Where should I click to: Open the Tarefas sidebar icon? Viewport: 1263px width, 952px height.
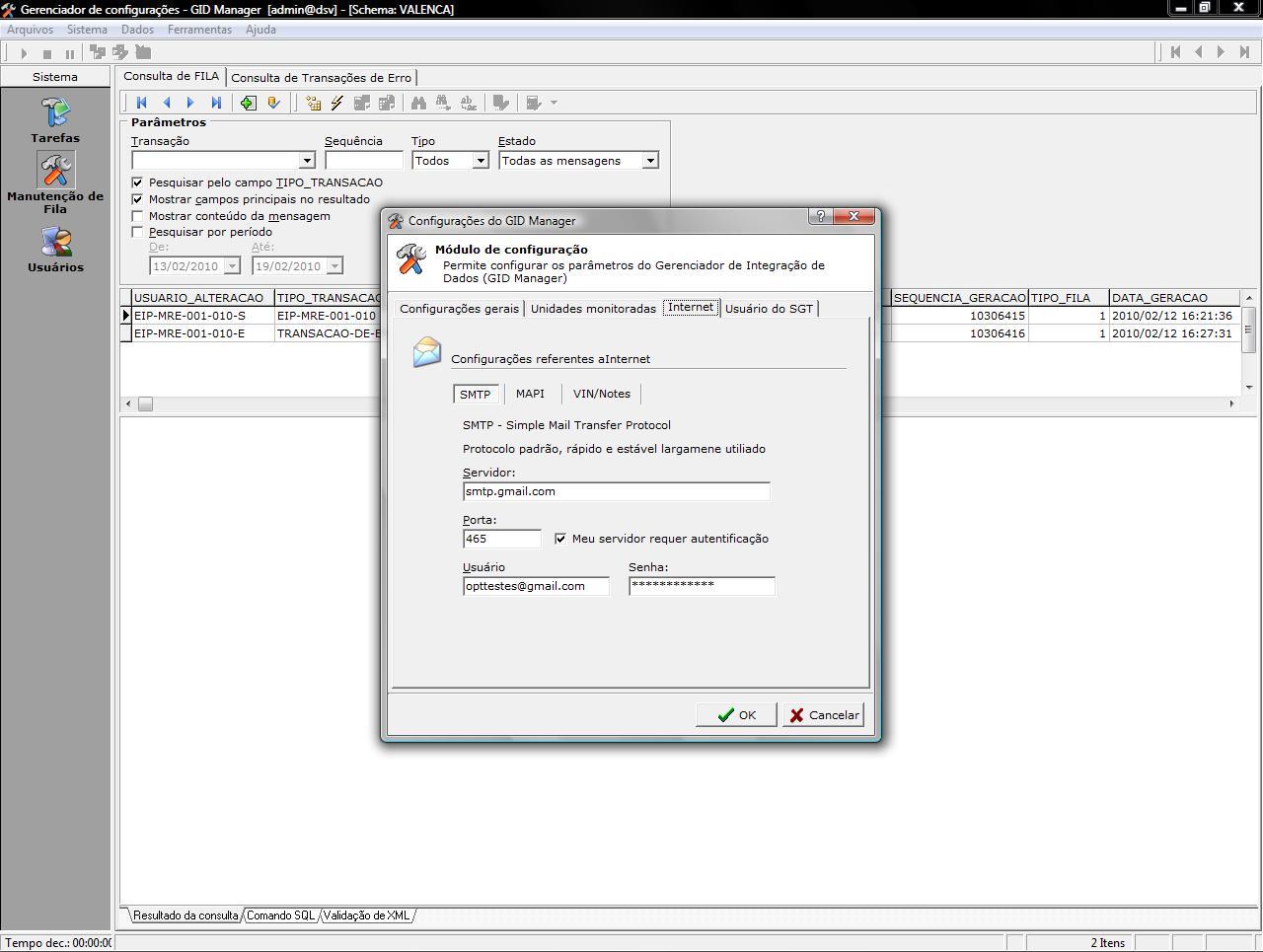click(x=55, y=119)
